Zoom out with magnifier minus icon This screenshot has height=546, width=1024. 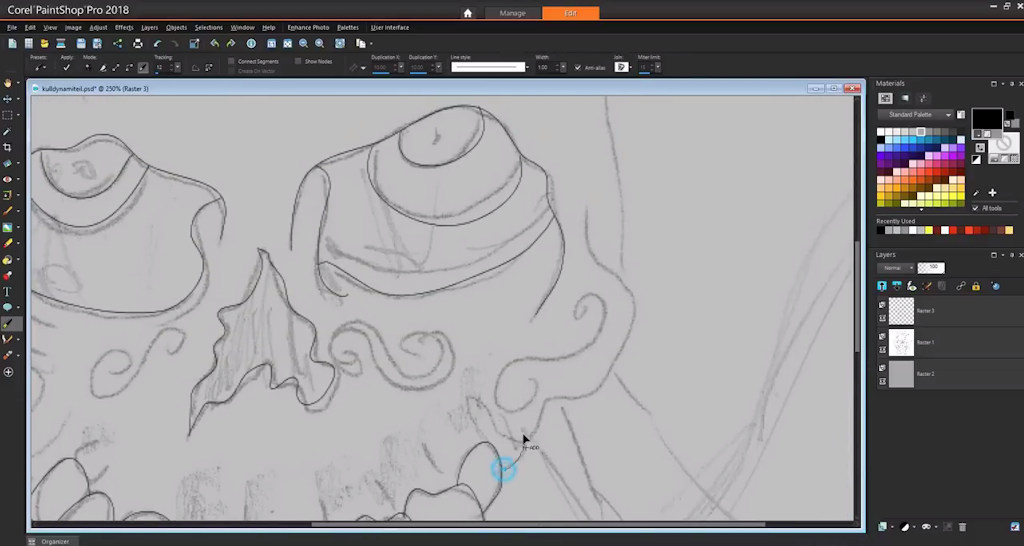point(304,44)
